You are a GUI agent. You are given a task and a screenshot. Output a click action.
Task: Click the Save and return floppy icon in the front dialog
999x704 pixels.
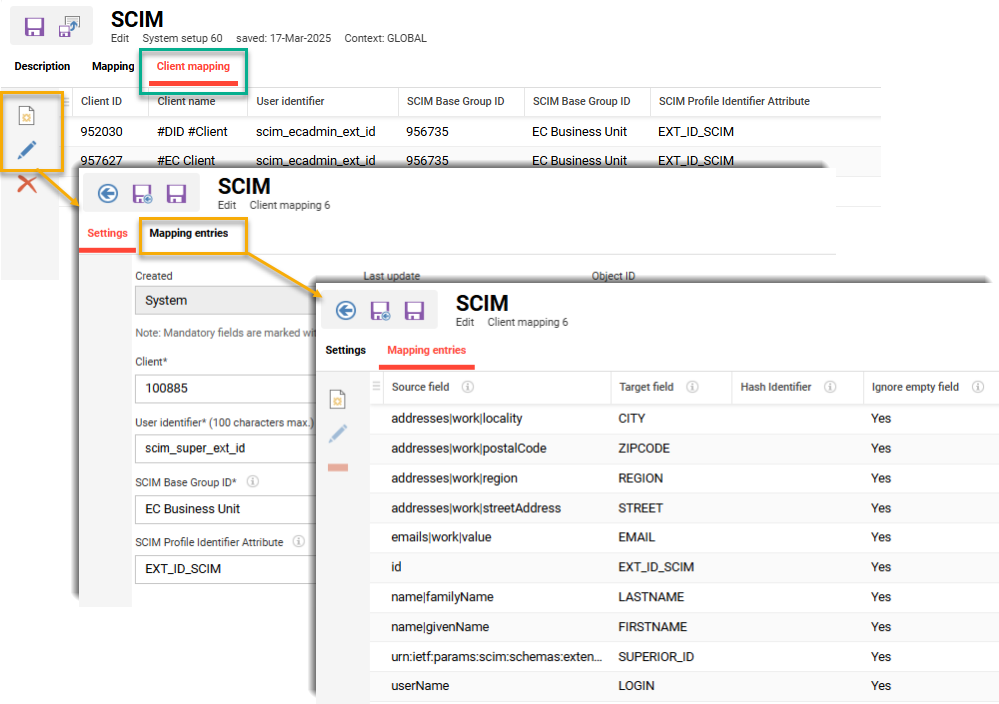coord(381,309)
